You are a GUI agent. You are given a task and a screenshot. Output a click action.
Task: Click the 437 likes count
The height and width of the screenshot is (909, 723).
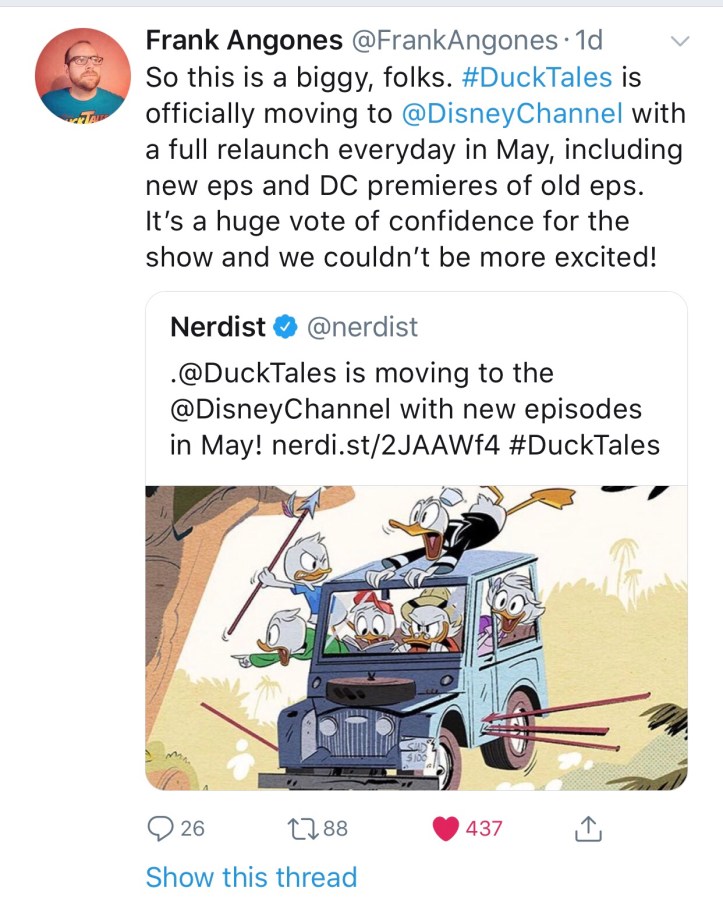[483, 828]
